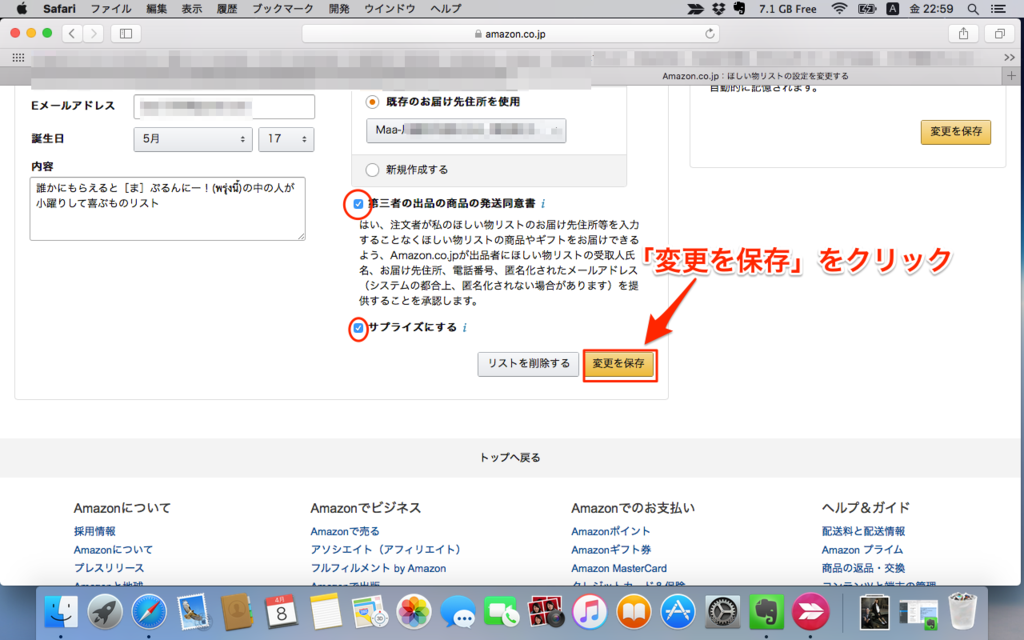Open the Amazonで売る link
The height and width of the screenshot is (640, 1024).
pyautogui.click(x=345, y=532)
